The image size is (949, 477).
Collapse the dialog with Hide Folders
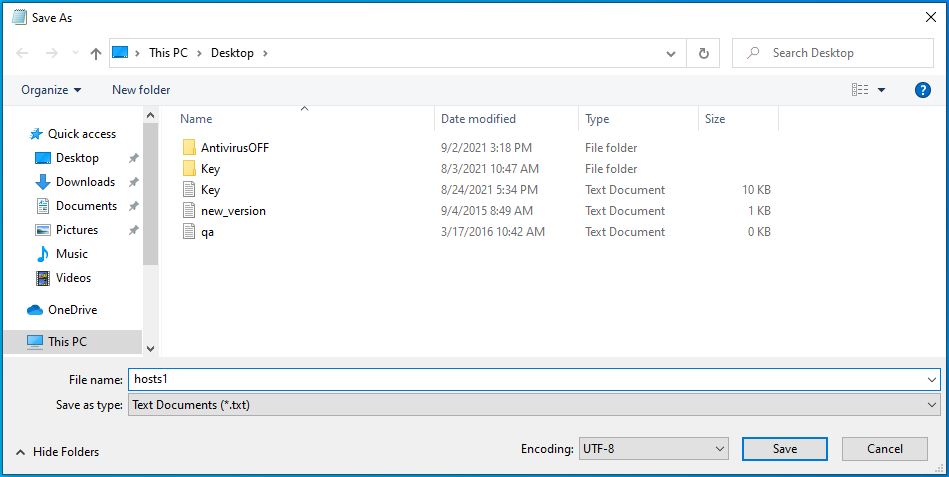(x=58, y=452)
